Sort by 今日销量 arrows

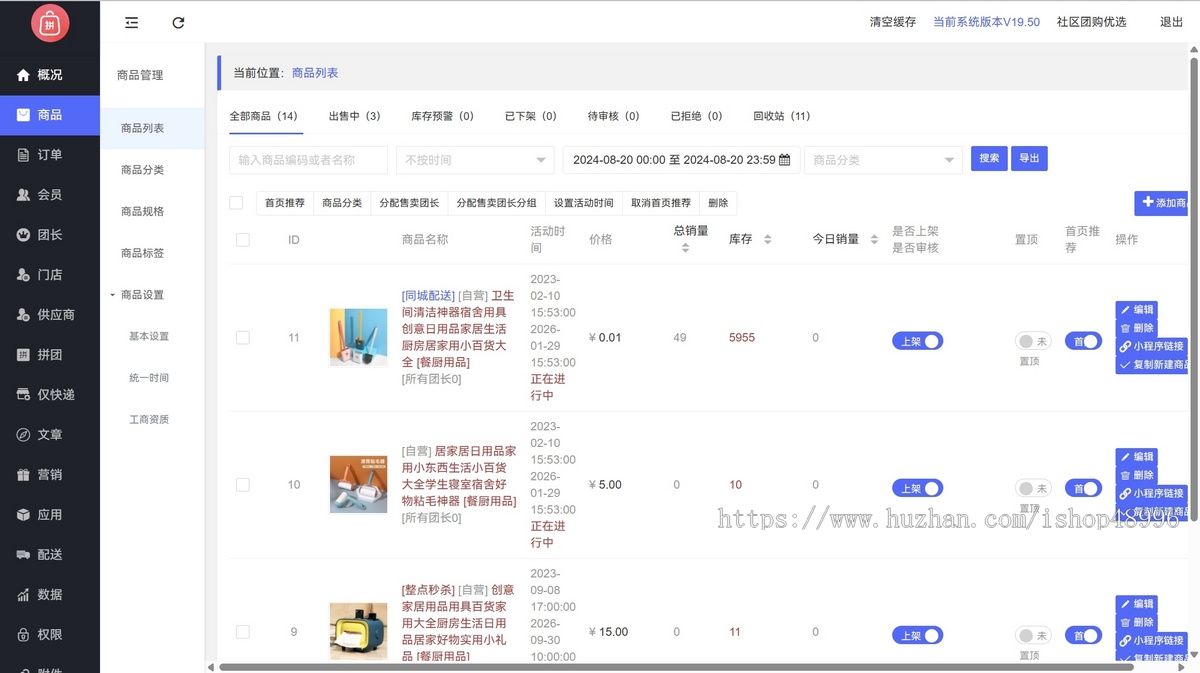pyautogui.click(x=874, y=239)
